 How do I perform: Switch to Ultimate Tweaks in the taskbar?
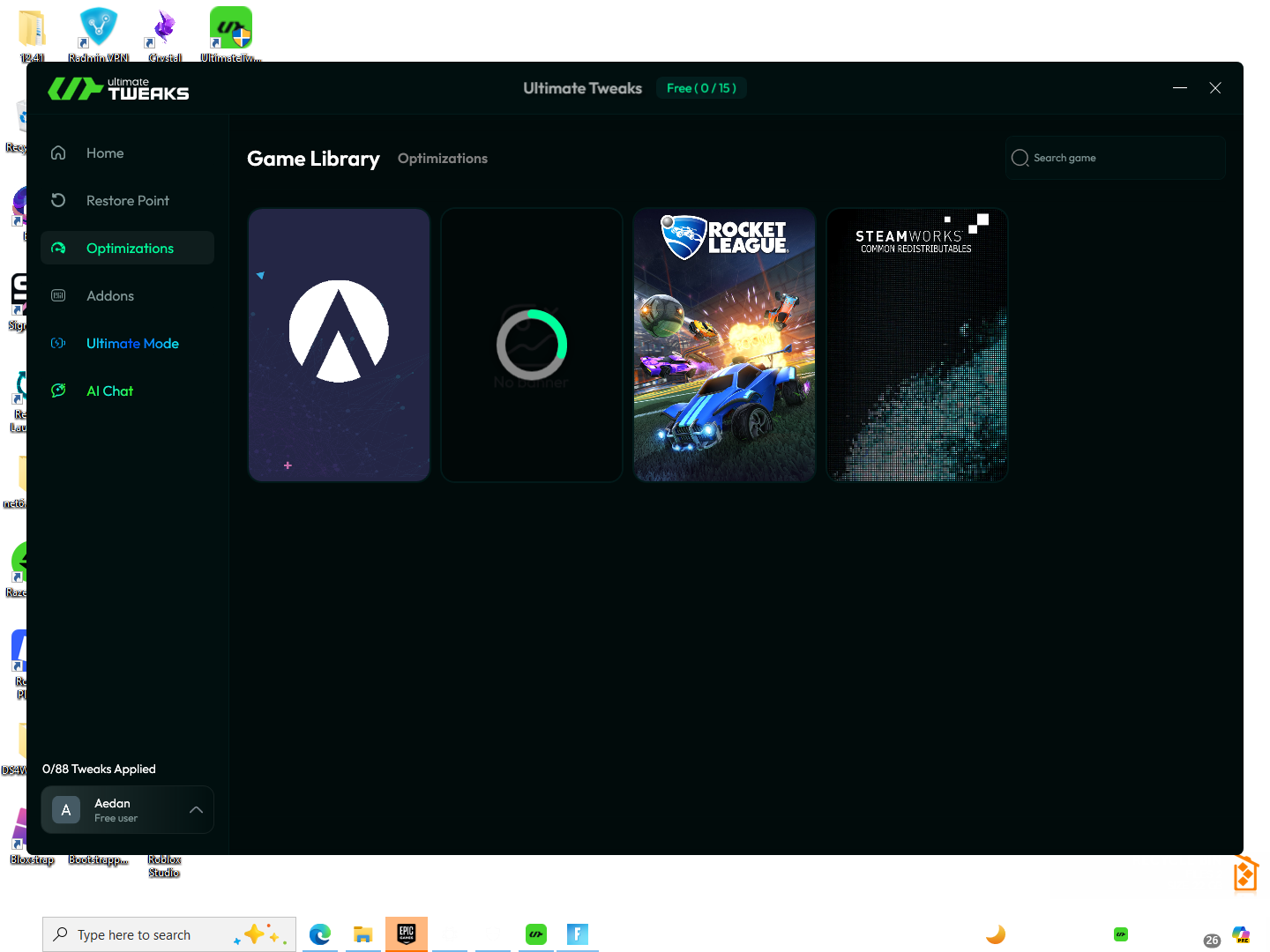[x=536, y=934]
